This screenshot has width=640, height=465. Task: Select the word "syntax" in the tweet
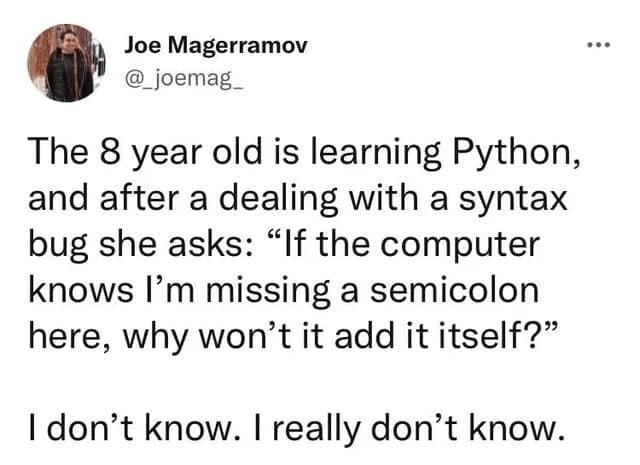tap(513, 201)
